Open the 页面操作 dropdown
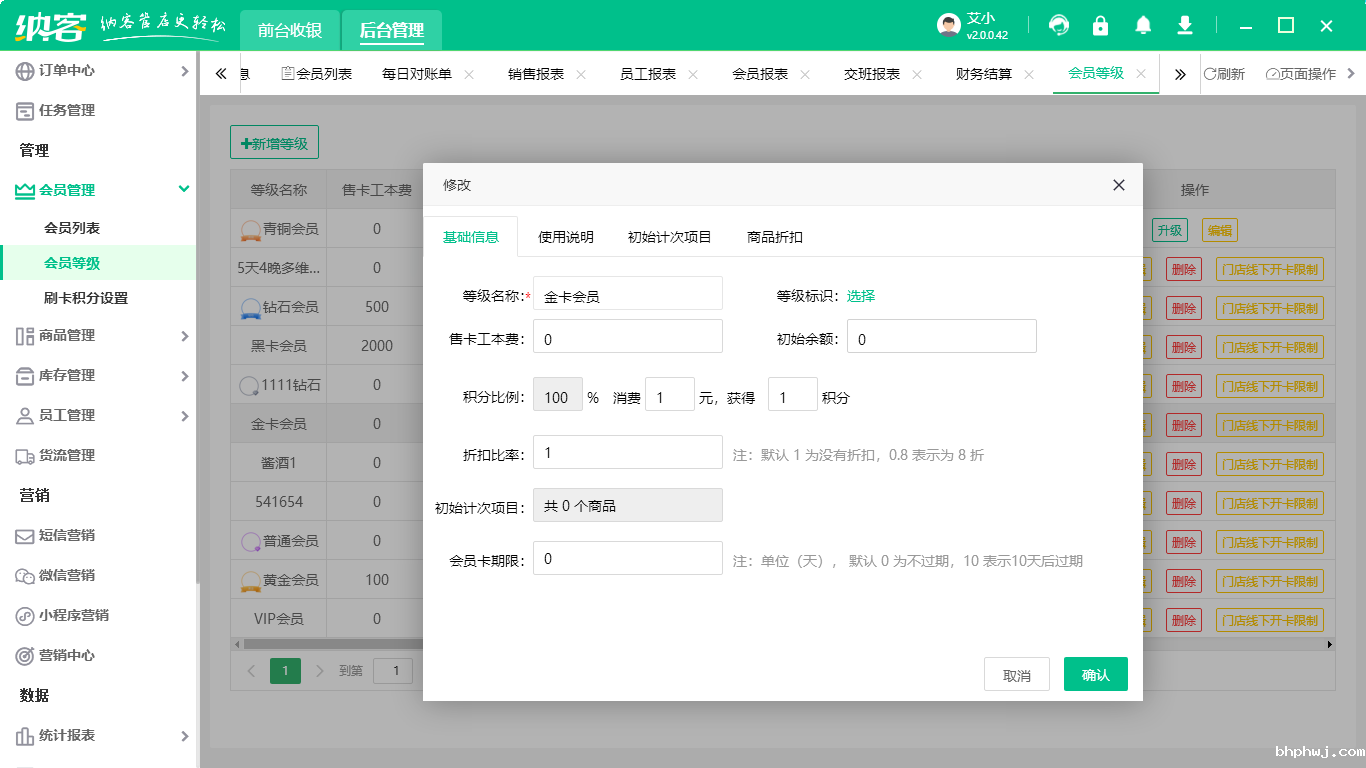Image resolution: width=1366 pixels, height=768 pixels. [x=1310, y=74]
